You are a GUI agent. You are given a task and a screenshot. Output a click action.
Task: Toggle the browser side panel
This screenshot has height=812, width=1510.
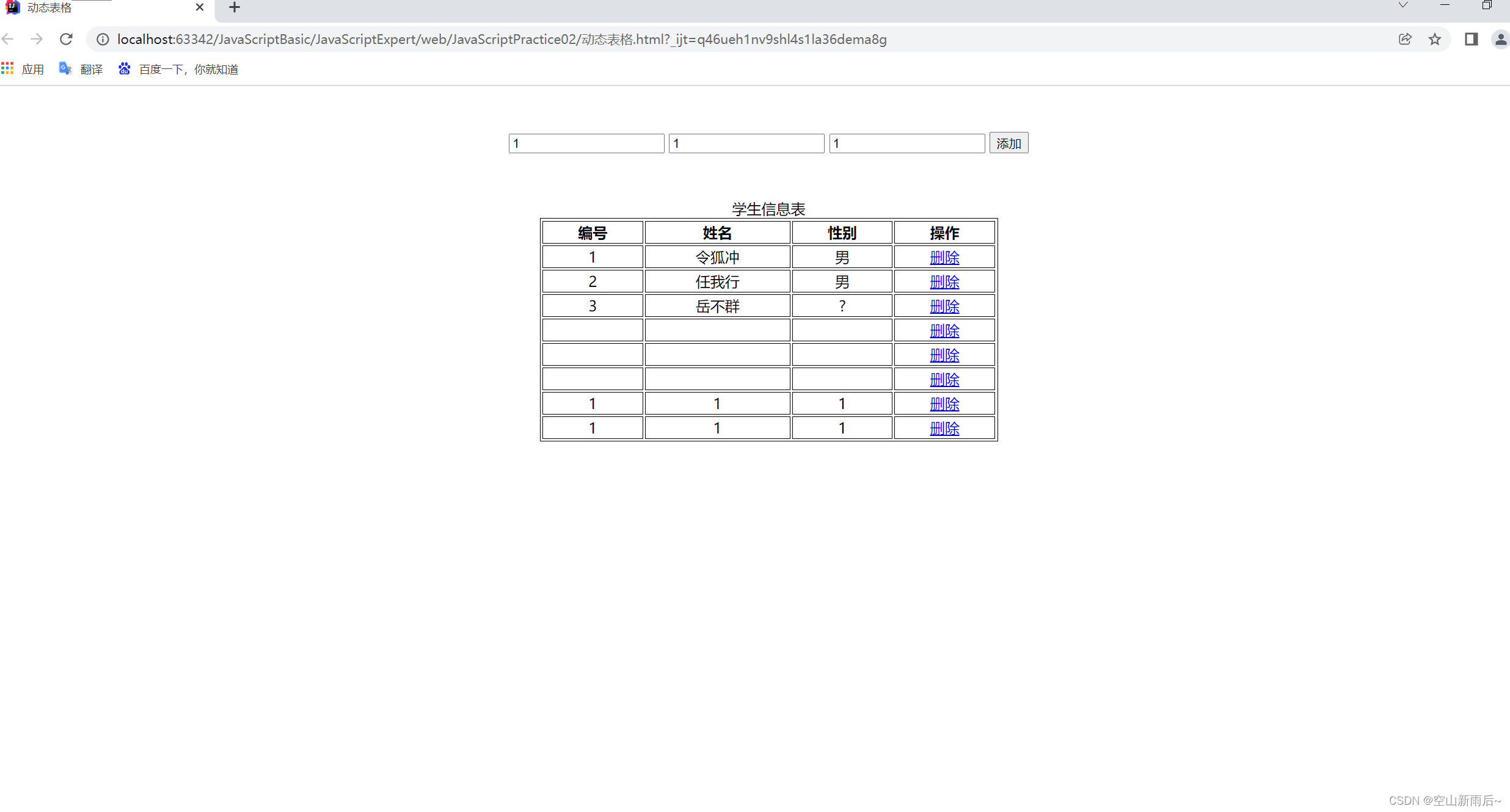1471,39
